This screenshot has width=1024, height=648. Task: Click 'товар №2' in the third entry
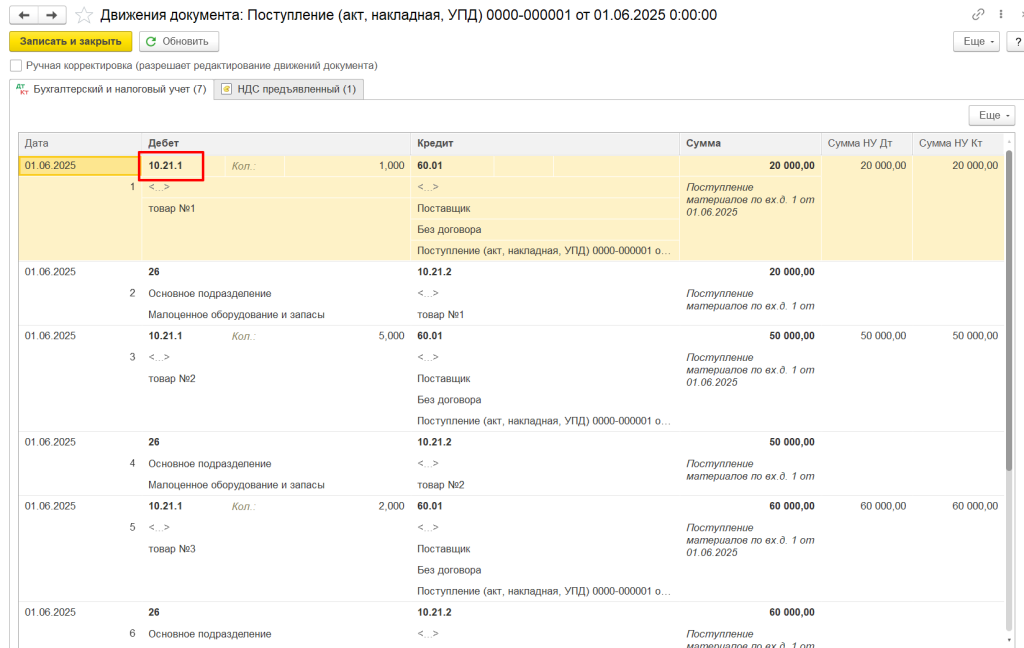[172, 378]
